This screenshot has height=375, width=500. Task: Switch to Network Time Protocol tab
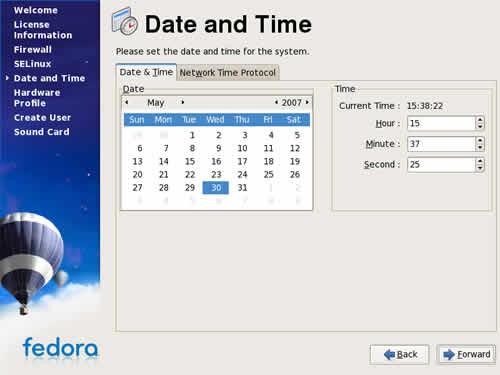[228, 73]
